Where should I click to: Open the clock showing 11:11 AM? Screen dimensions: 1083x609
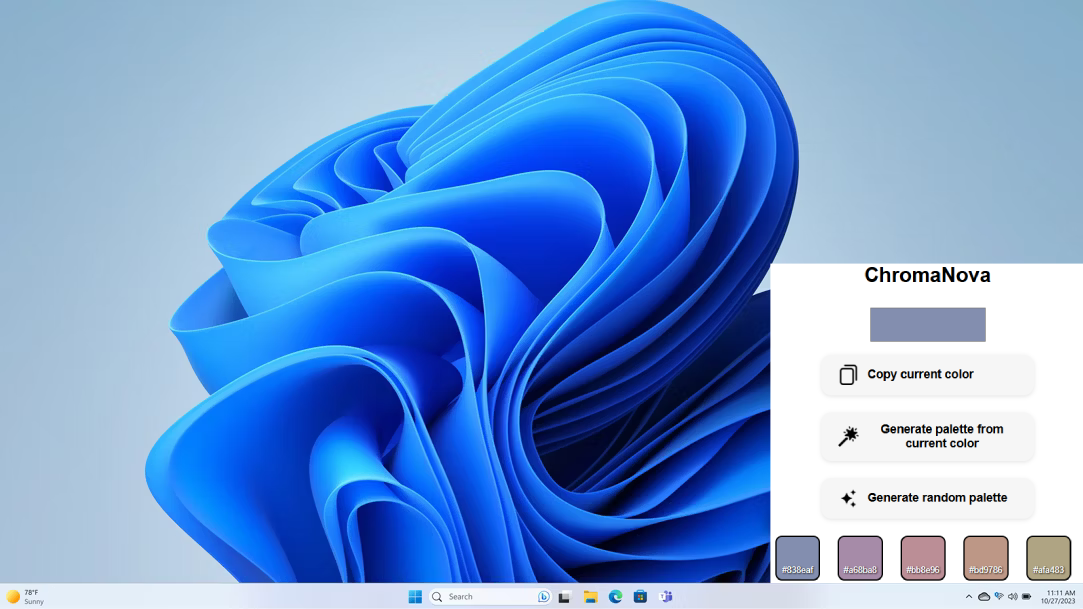coord(1060,597)
